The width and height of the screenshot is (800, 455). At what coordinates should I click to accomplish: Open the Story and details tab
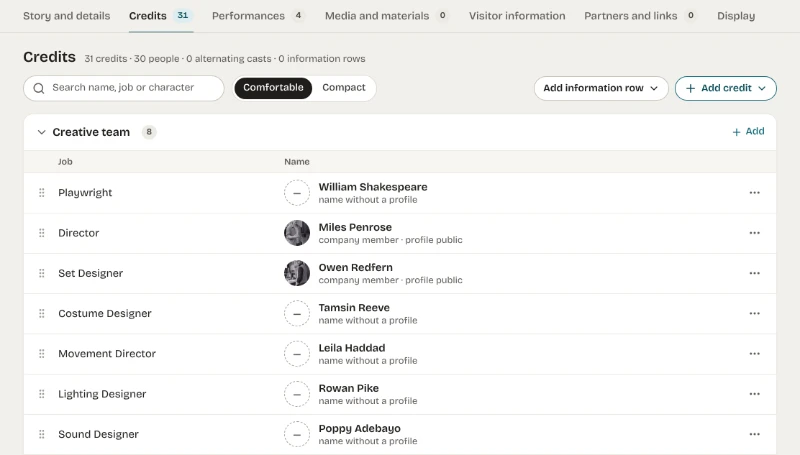tap(66, 16)
